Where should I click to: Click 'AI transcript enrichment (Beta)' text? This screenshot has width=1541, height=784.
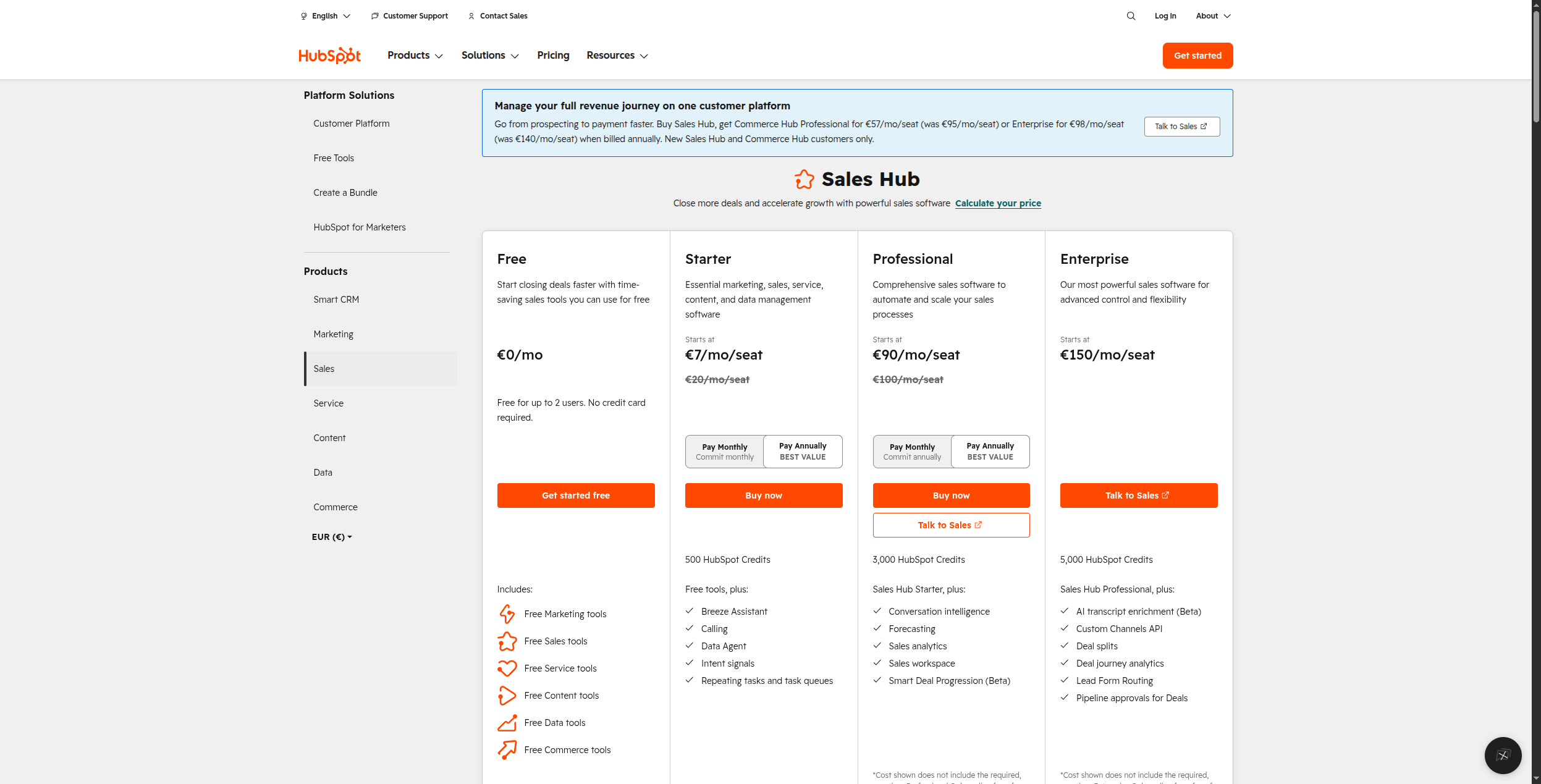[1138, 612]
